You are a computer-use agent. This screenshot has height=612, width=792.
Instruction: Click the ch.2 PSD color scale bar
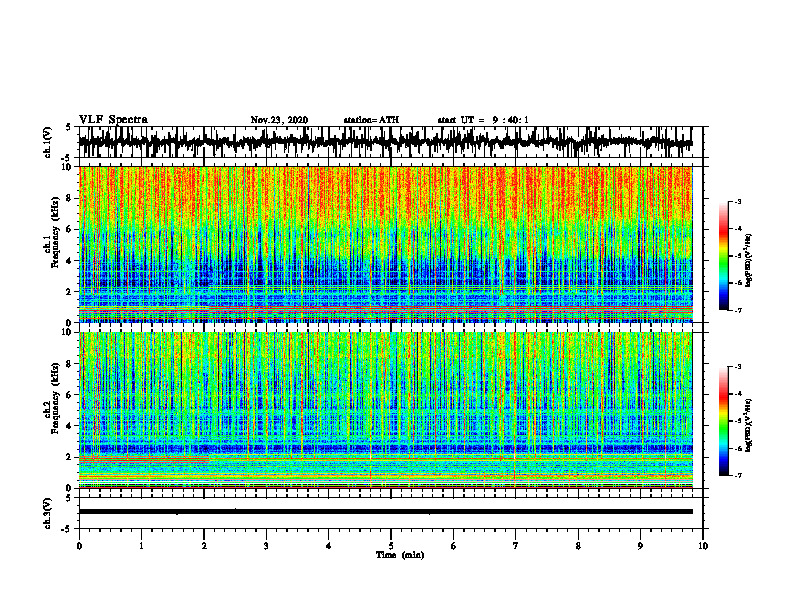[723, 421]
